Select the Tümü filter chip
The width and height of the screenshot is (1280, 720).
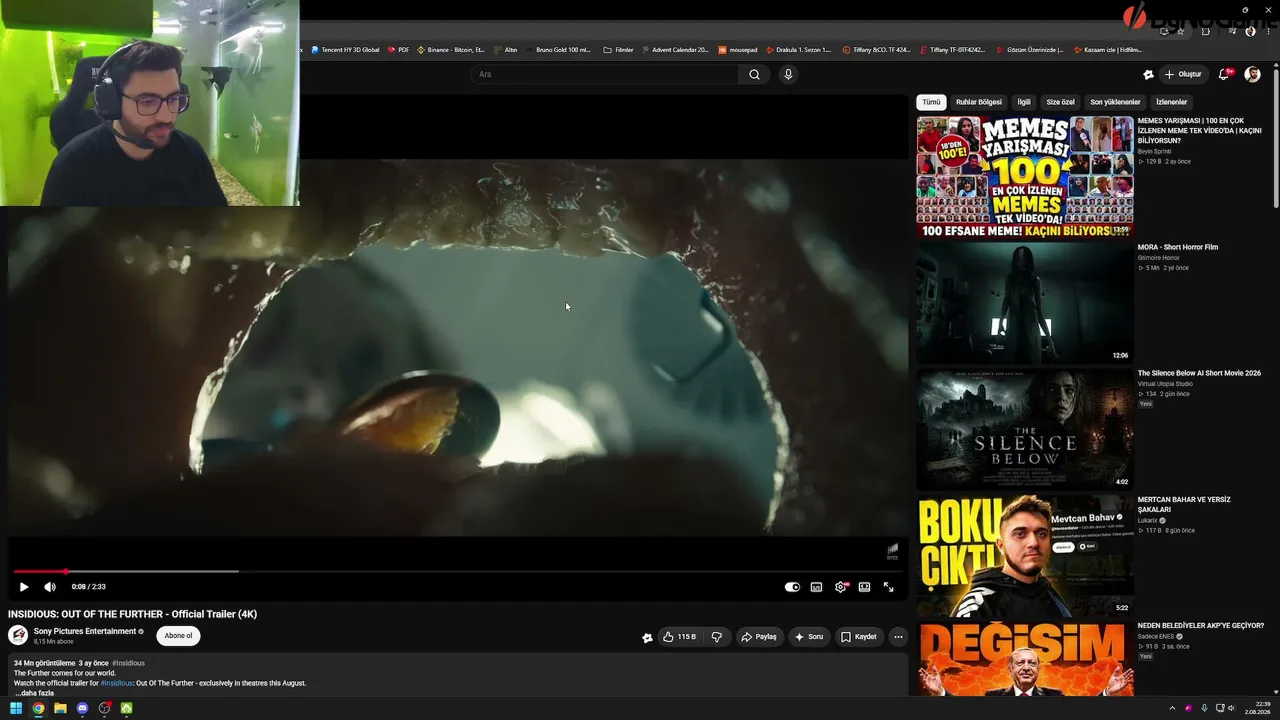pyautogui.click(x=931, y=102)
